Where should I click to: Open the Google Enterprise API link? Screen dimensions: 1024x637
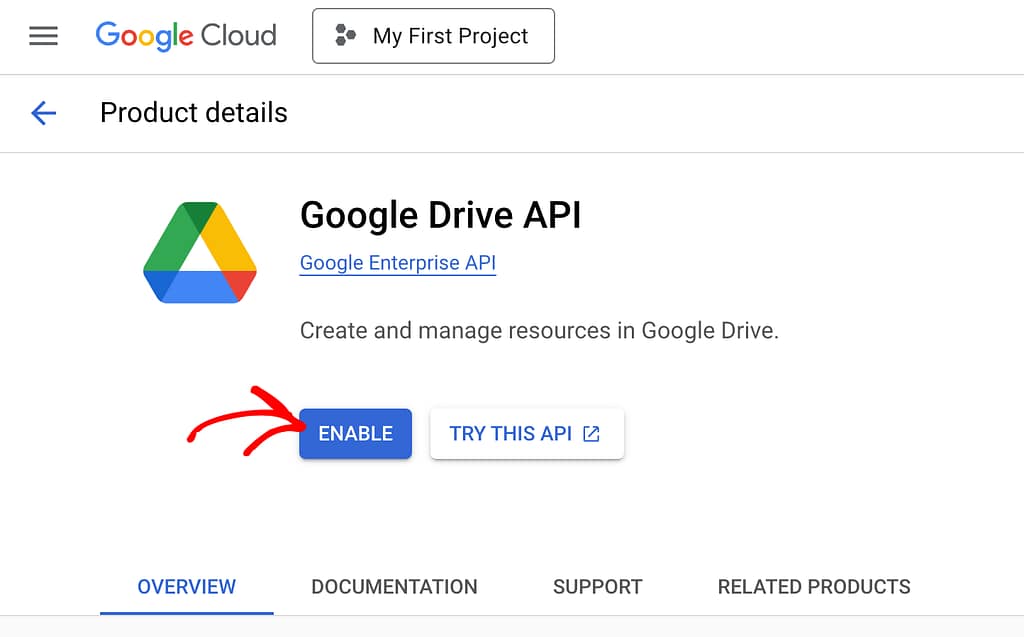(x=397, y=263)
